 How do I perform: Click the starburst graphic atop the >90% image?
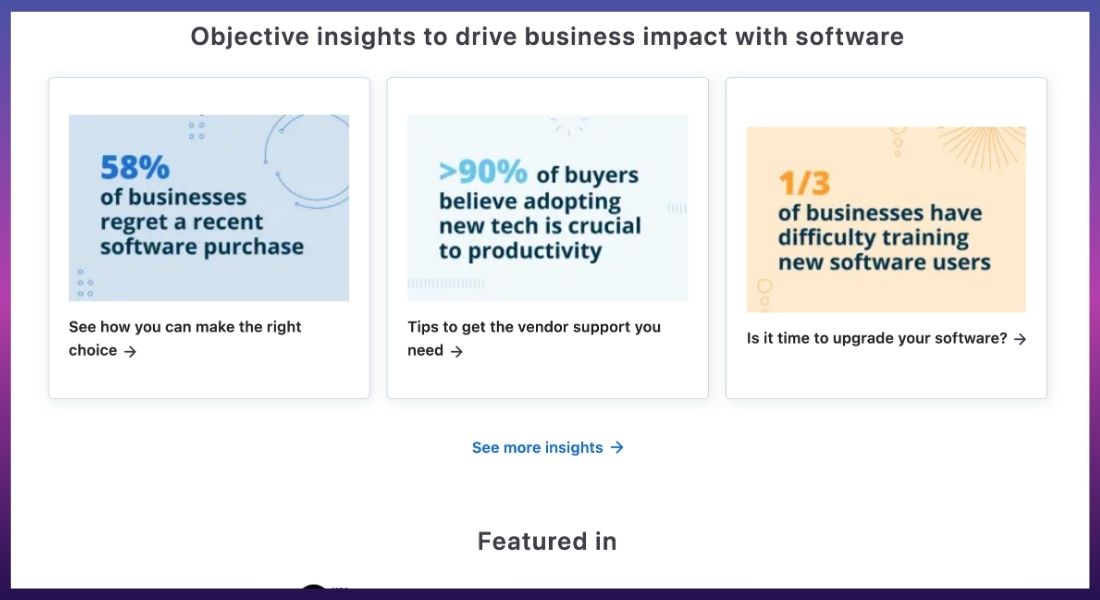coord(568,126)
